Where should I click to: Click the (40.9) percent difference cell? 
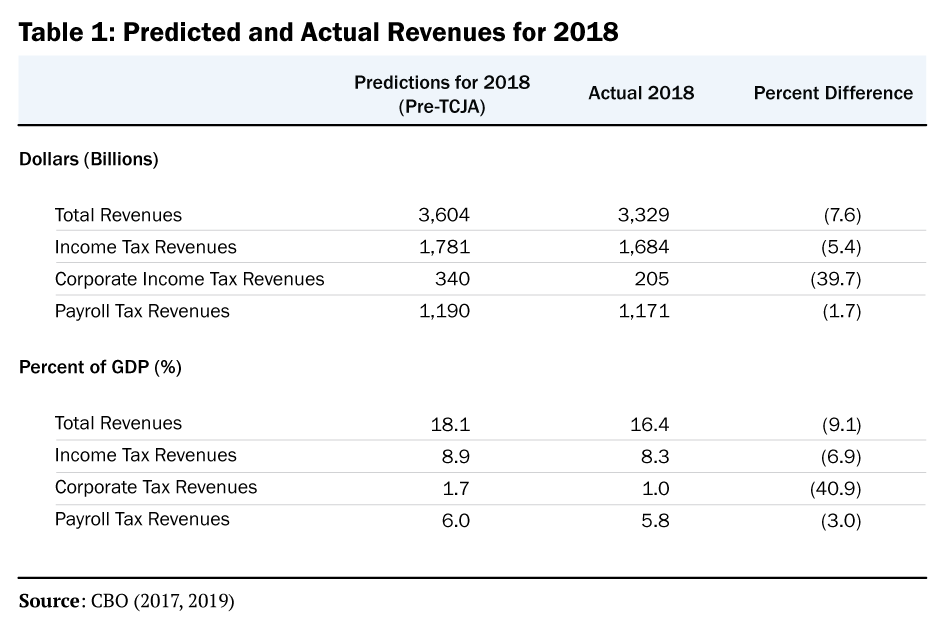[x=835, y=488]
